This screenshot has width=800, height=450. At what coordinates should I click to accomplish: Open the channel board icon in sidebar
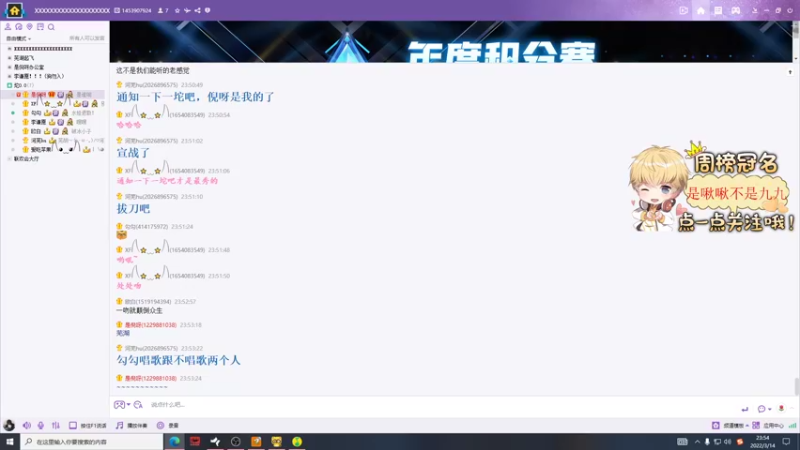click(x=40, y=27)
